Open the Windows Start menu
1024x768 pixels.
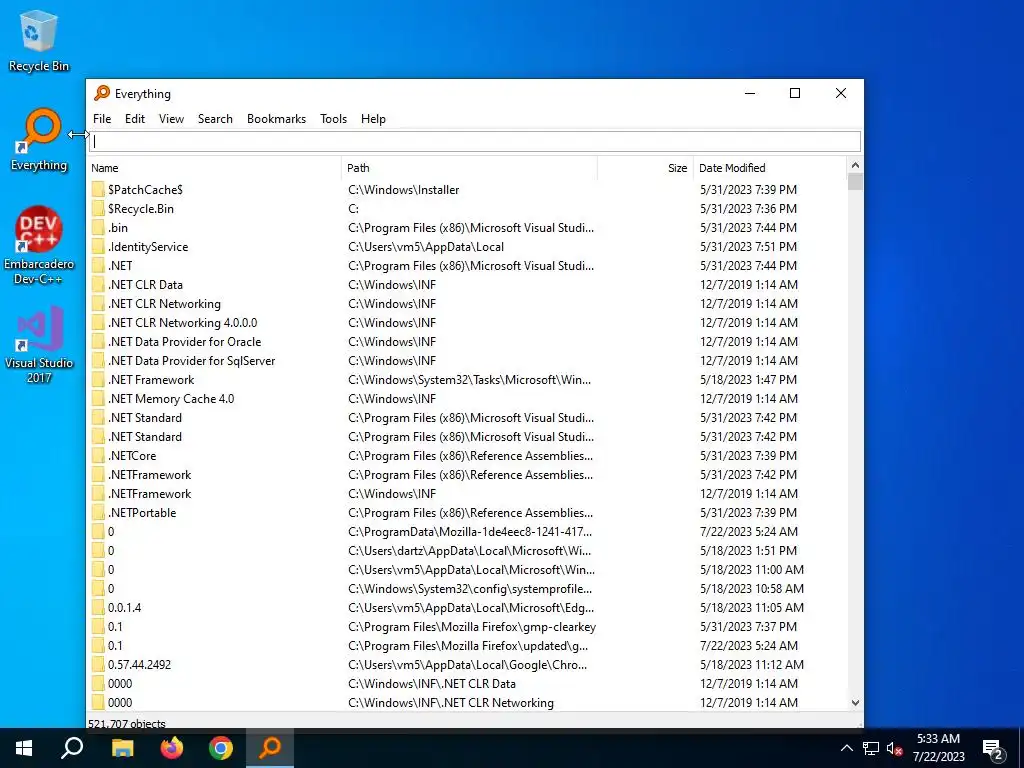click(x=24, y=748)
